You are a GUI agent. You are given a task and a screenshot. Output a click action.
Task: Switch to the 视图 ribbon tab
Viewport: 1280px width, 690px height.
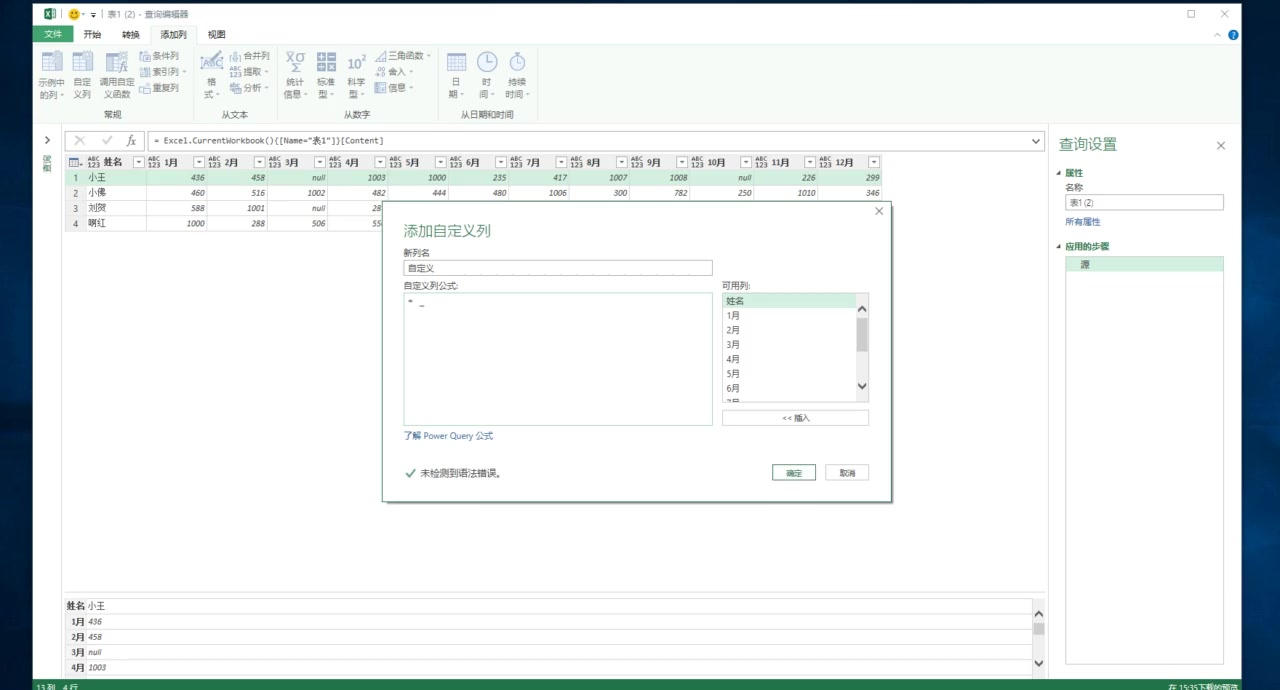coord(216,33)
